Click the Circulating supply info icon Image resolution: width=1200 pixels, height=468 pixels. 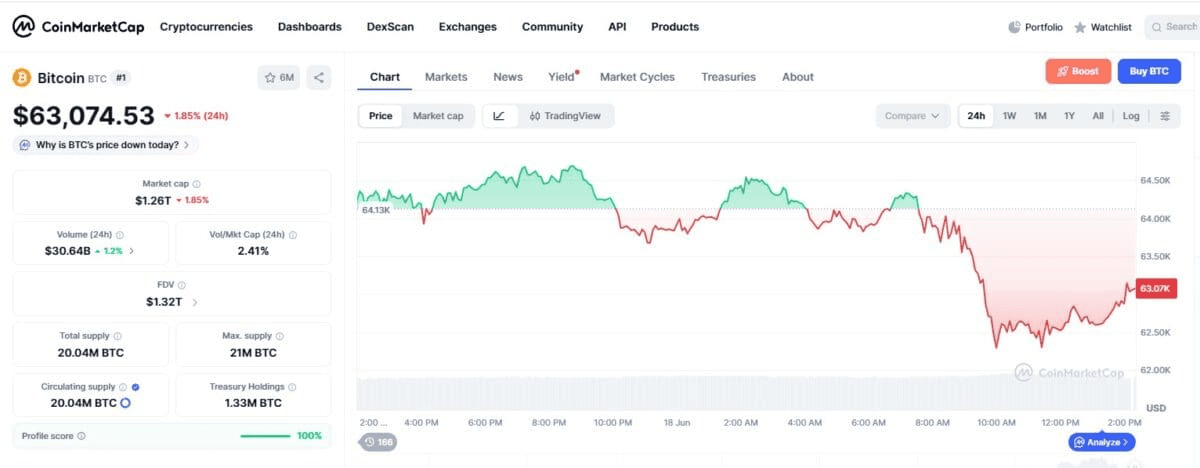tap(123, 386)
